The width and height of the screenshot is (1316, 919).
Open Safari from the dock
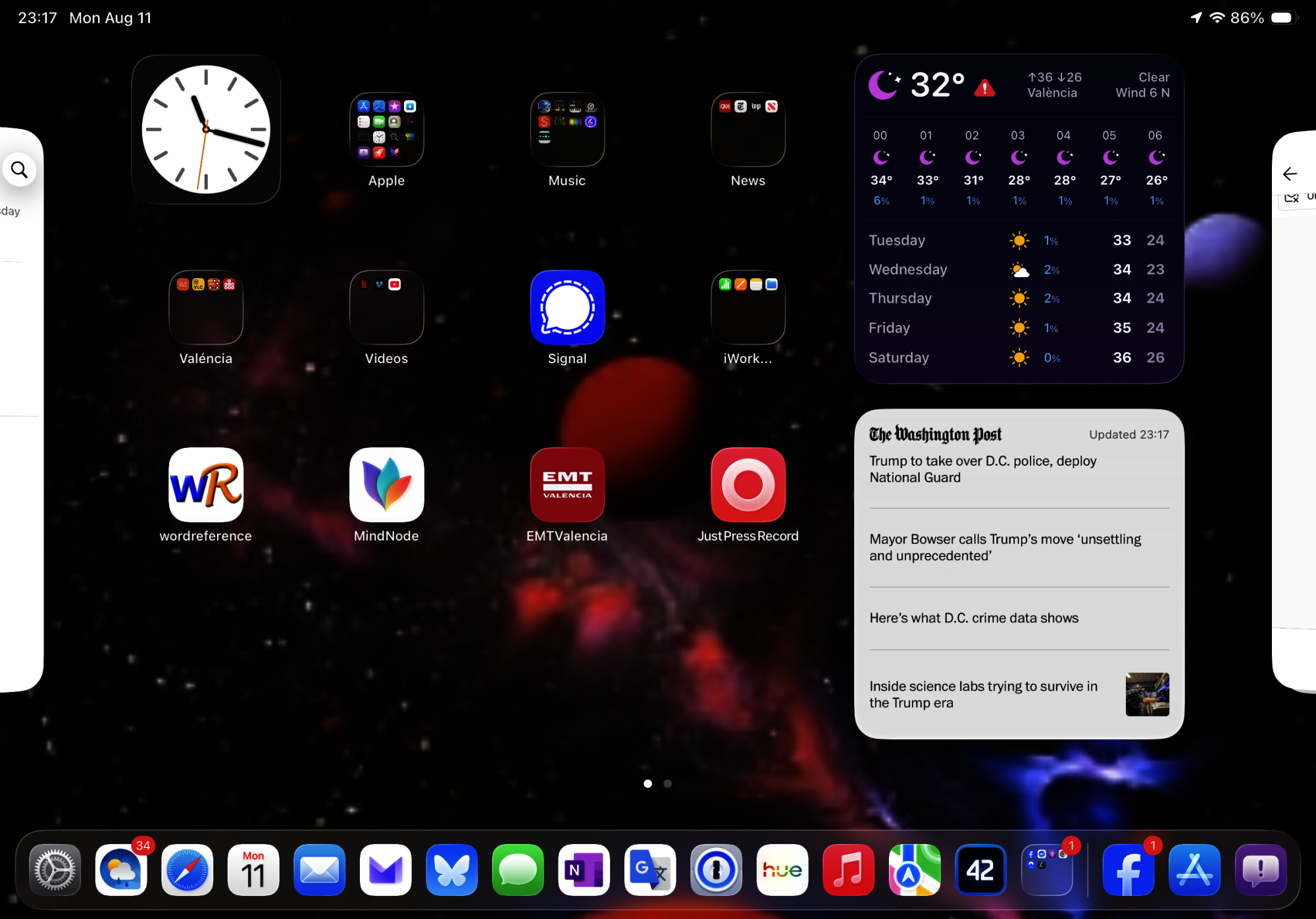point(188,870)
